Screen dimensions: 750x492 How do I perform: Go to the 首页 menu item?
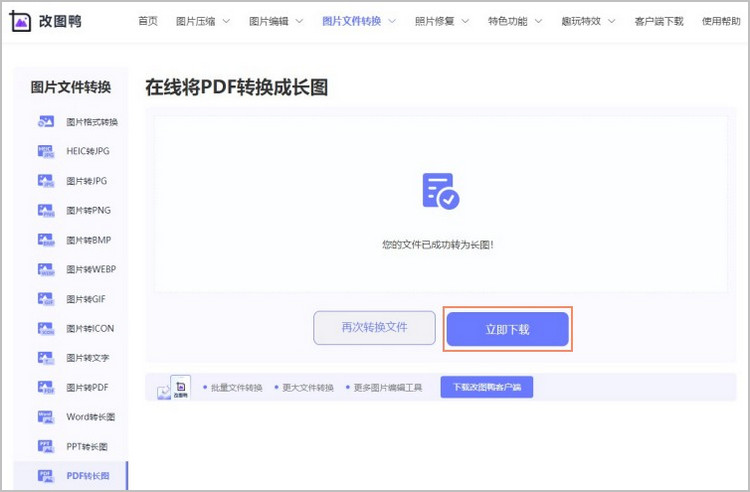(148, 21)
